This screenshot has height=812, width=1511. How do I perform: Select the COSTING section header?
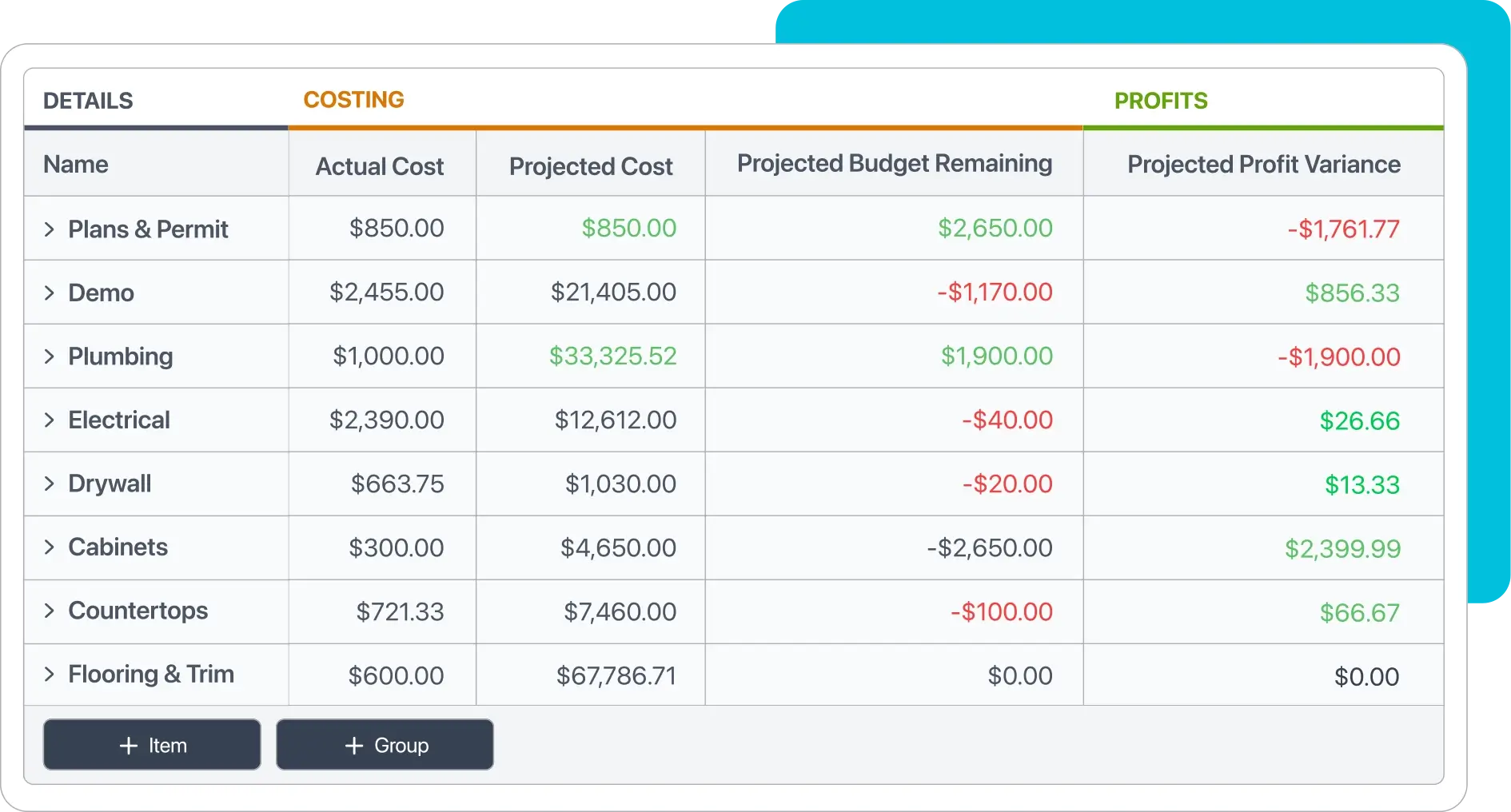[x=353, y=100]
